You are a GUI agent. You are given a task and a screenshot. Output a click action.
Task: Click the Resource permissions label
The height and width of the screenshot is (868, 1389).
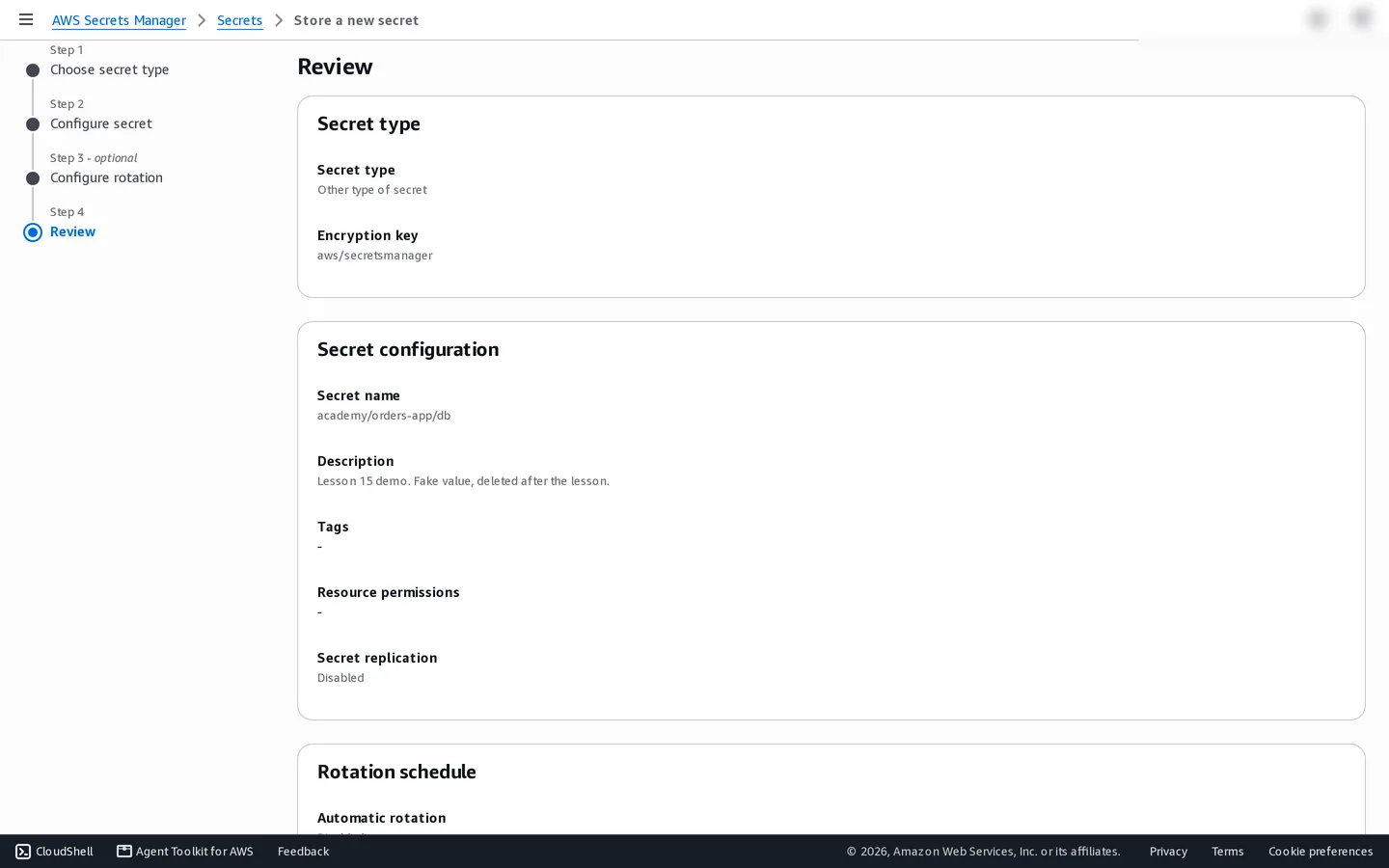[388, 592]
